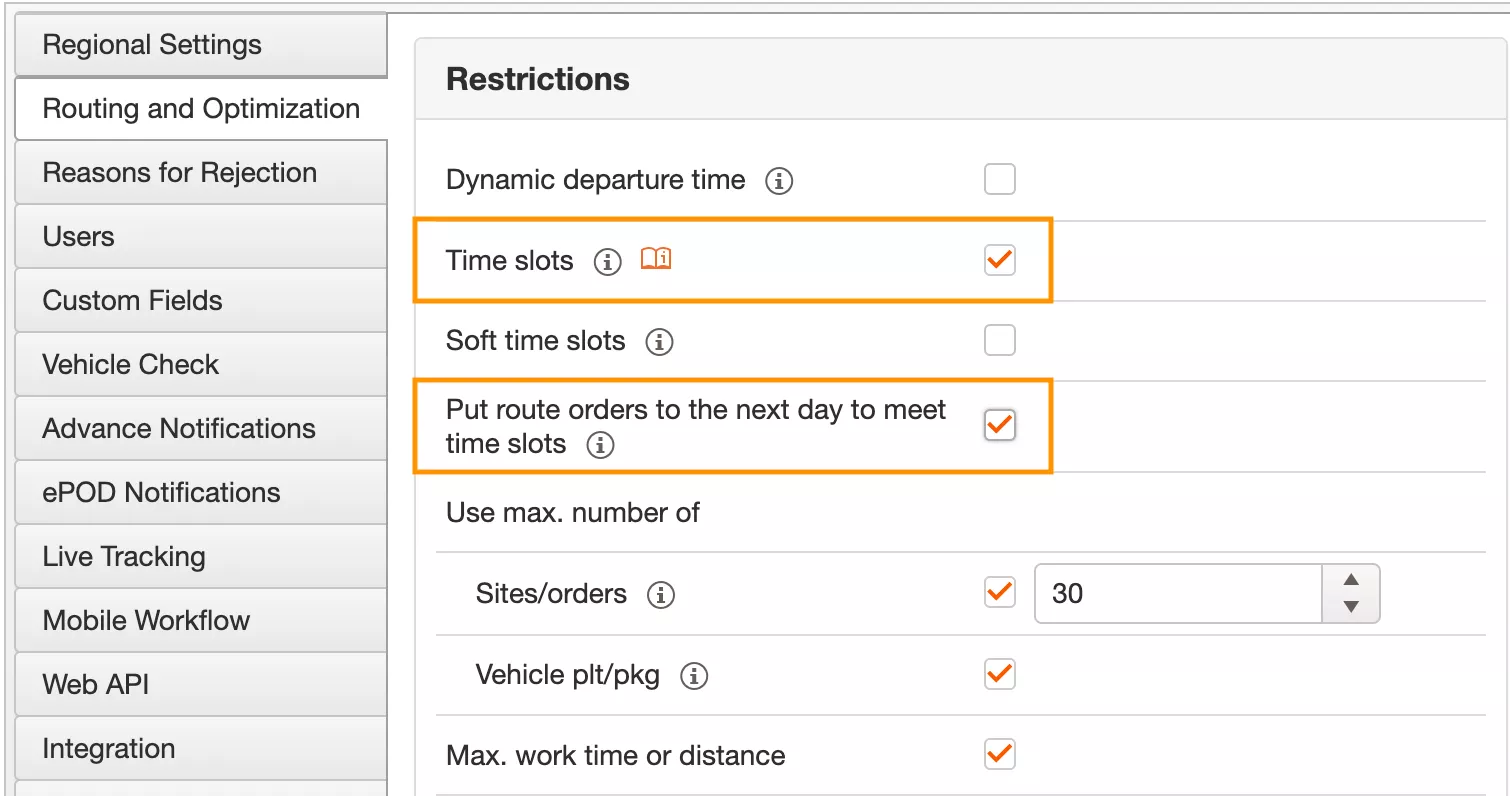Enable the Soft time slots checkbox
The height and width of the screenshot is (796, 1510).
pyautogui.click(x=999, y=341)
